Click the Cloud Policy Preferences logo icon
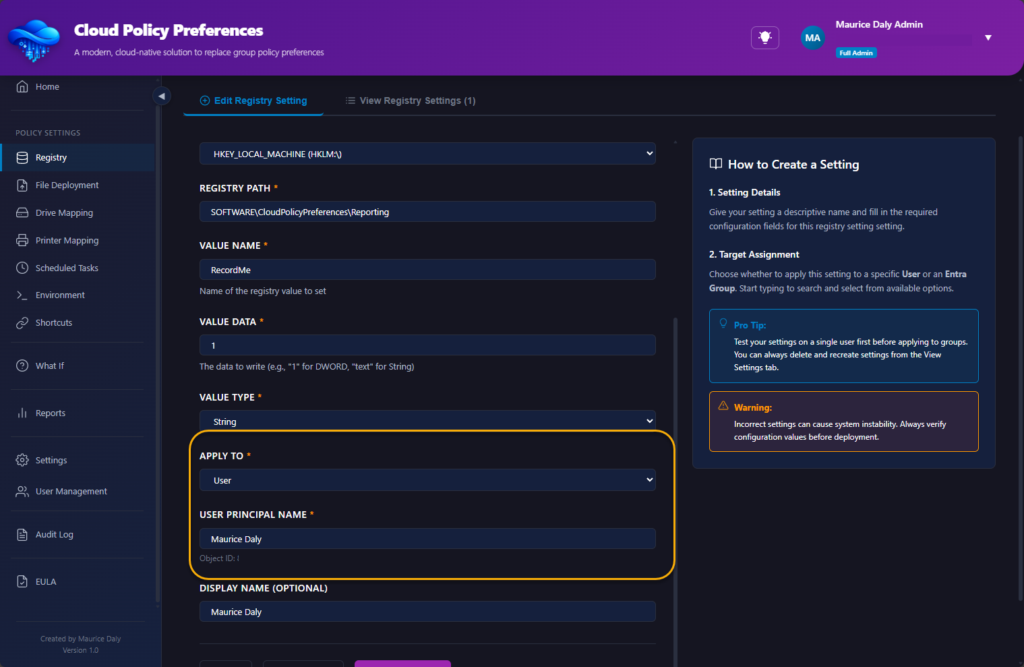 click(34, 39)
